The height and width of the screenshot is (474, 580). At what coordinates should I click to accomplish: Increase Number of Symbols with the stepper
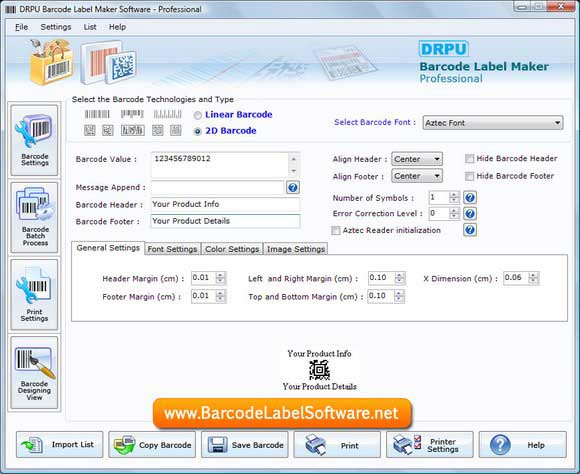[454, 195]
